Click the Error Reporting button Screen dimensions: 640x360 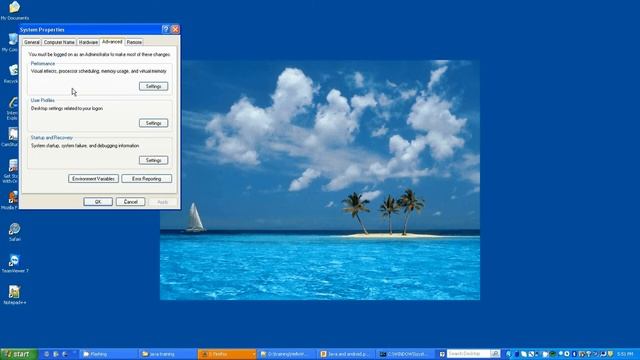(147, 178)
